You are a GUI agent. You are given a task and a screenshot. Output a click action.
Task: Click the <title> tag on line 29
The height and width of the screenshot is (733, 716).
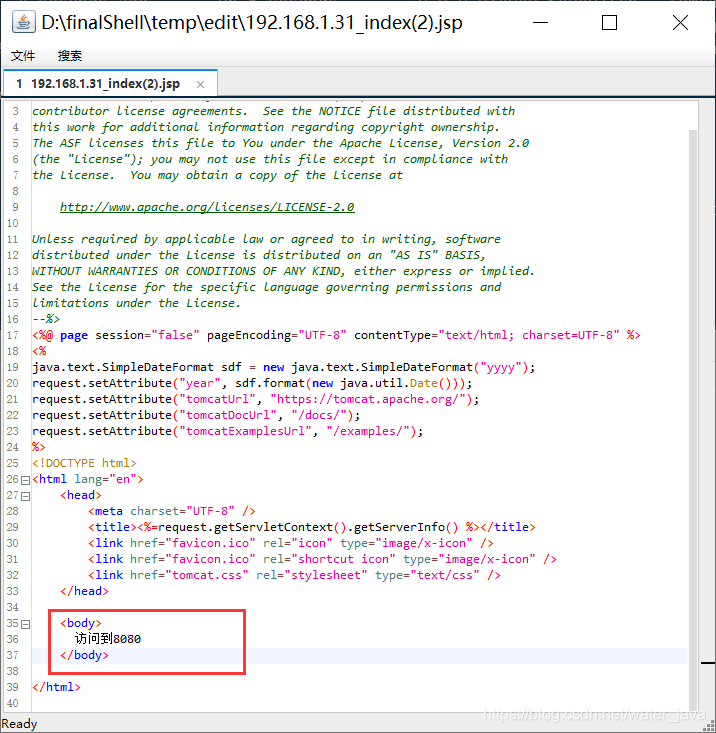(x=112, y=527)
